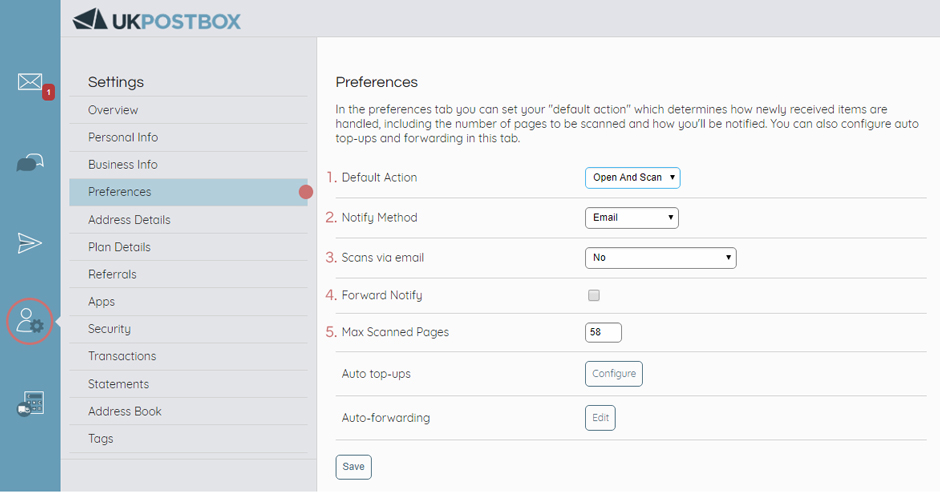The image size is (940, 492).
Task: Click the Save button
Action: [353, 467]
